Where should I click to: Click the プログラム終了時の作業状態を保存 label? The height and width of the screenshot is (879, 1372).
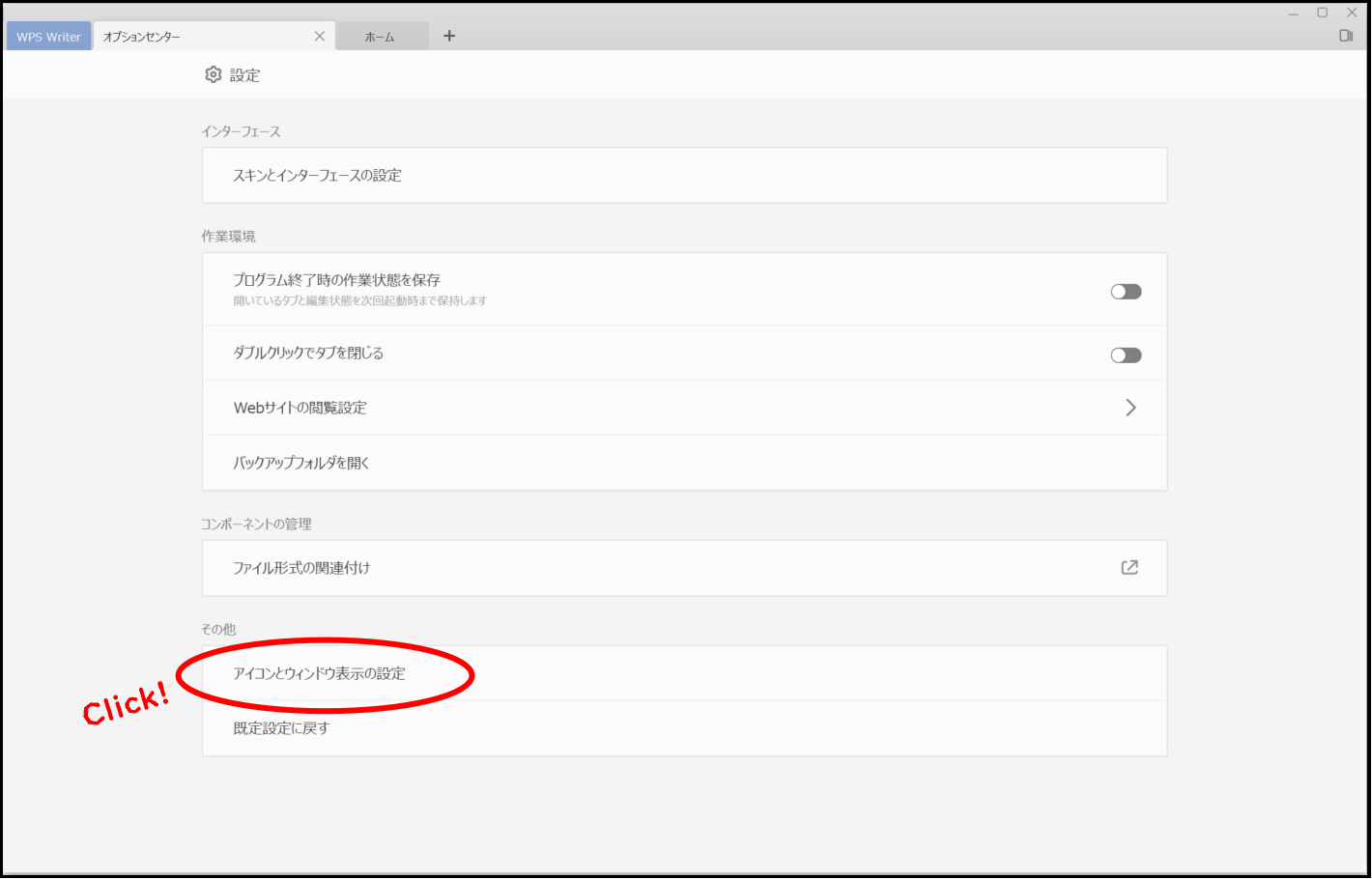pos(336,280)
